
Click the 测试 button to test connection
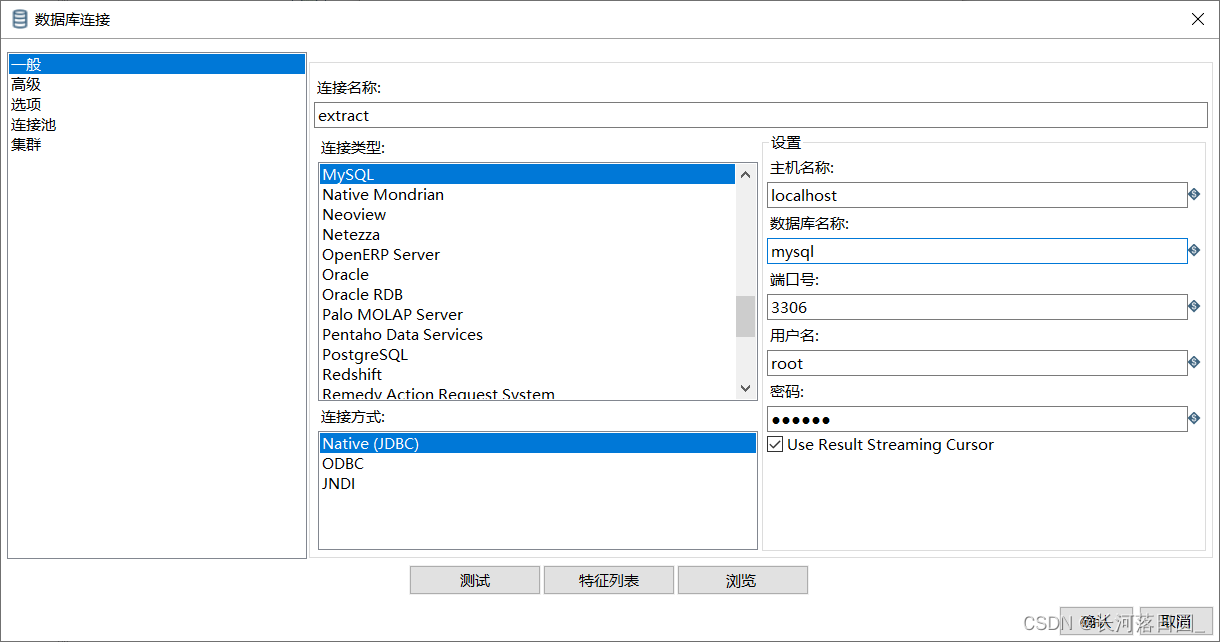474,580
